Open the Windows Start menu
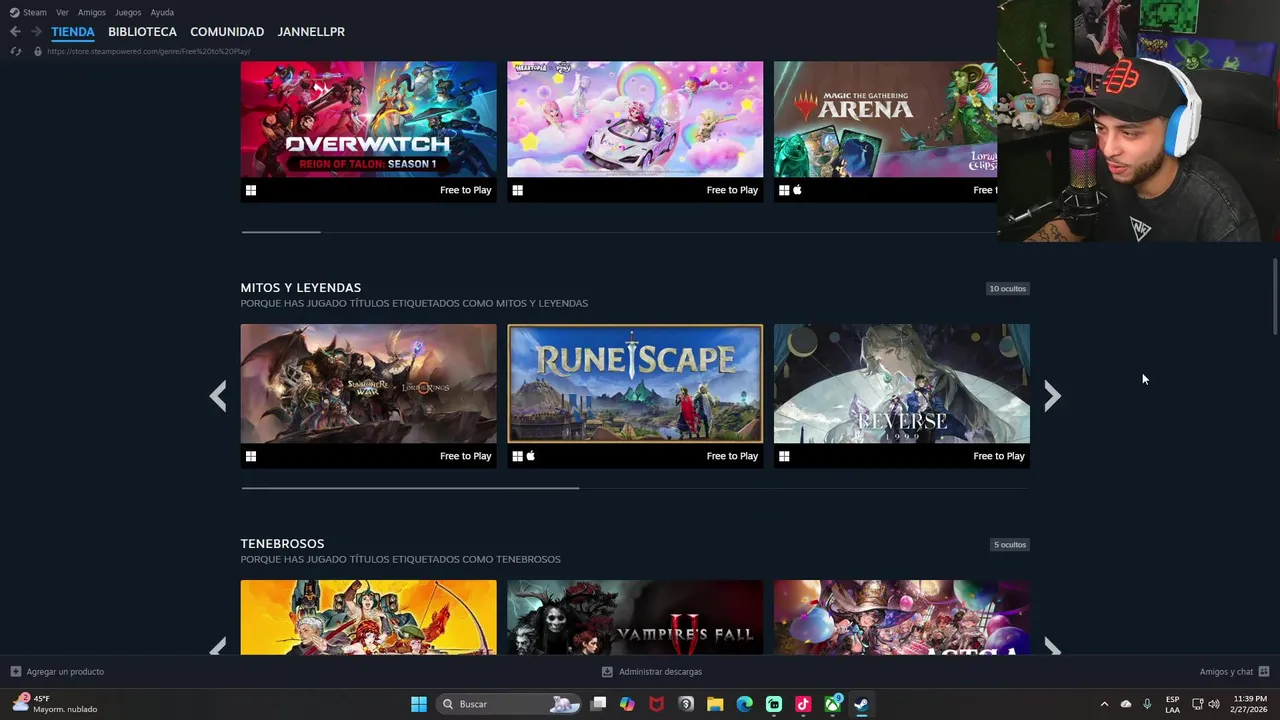The width and height of the screenshot is (1280, 720). 419,704
